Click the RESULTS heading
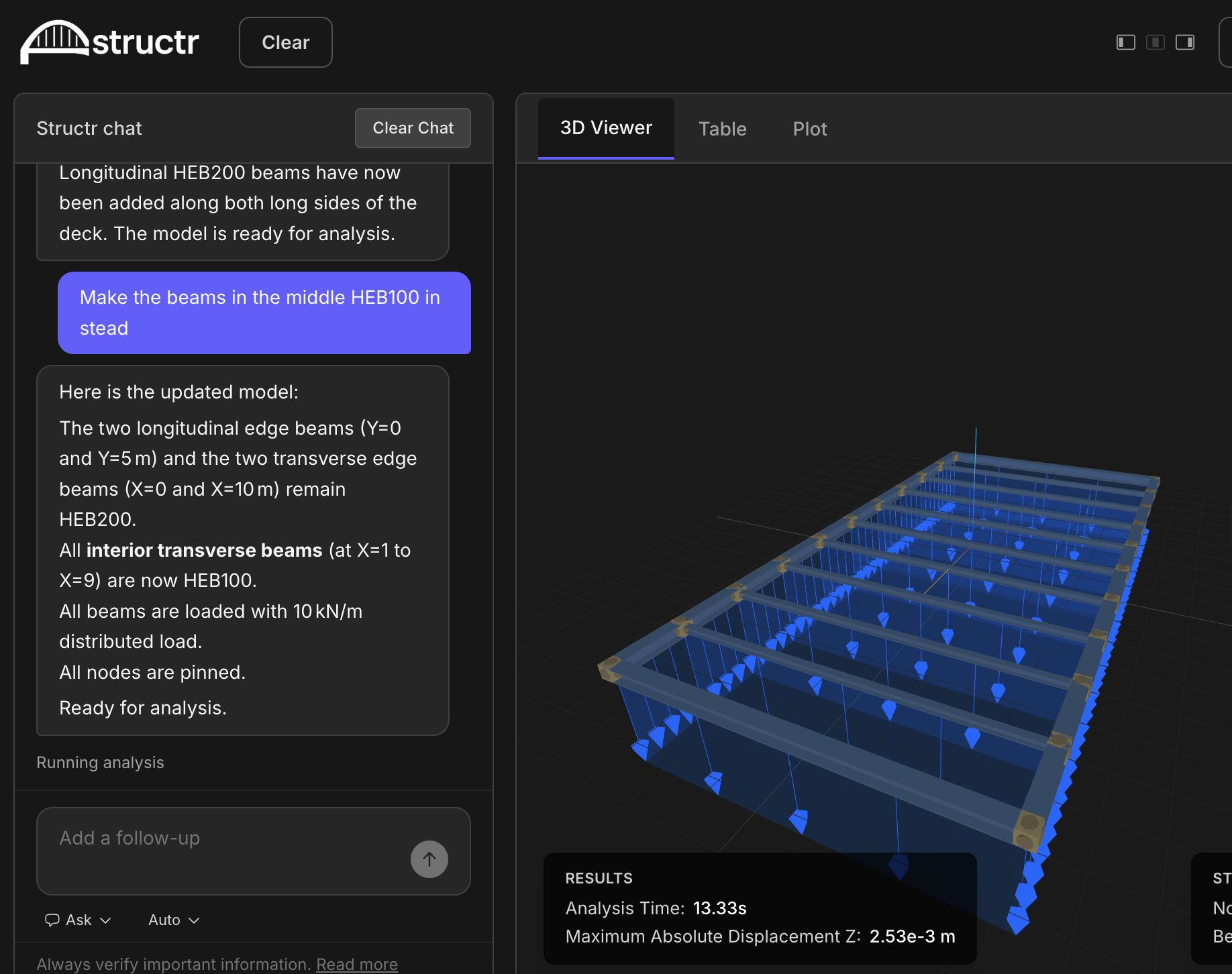The height and width of the screenshot is (974, 1232). tap(599, 878)
